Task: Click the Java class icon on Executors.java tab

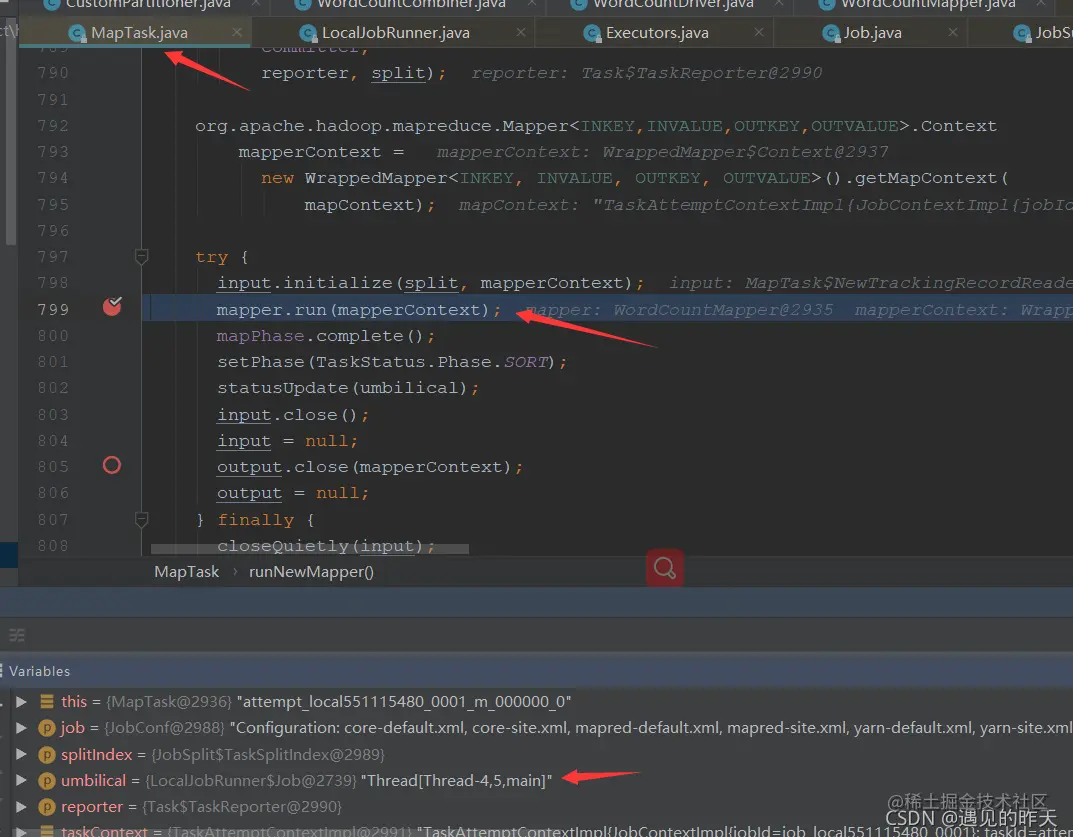Action: (592, 33)
